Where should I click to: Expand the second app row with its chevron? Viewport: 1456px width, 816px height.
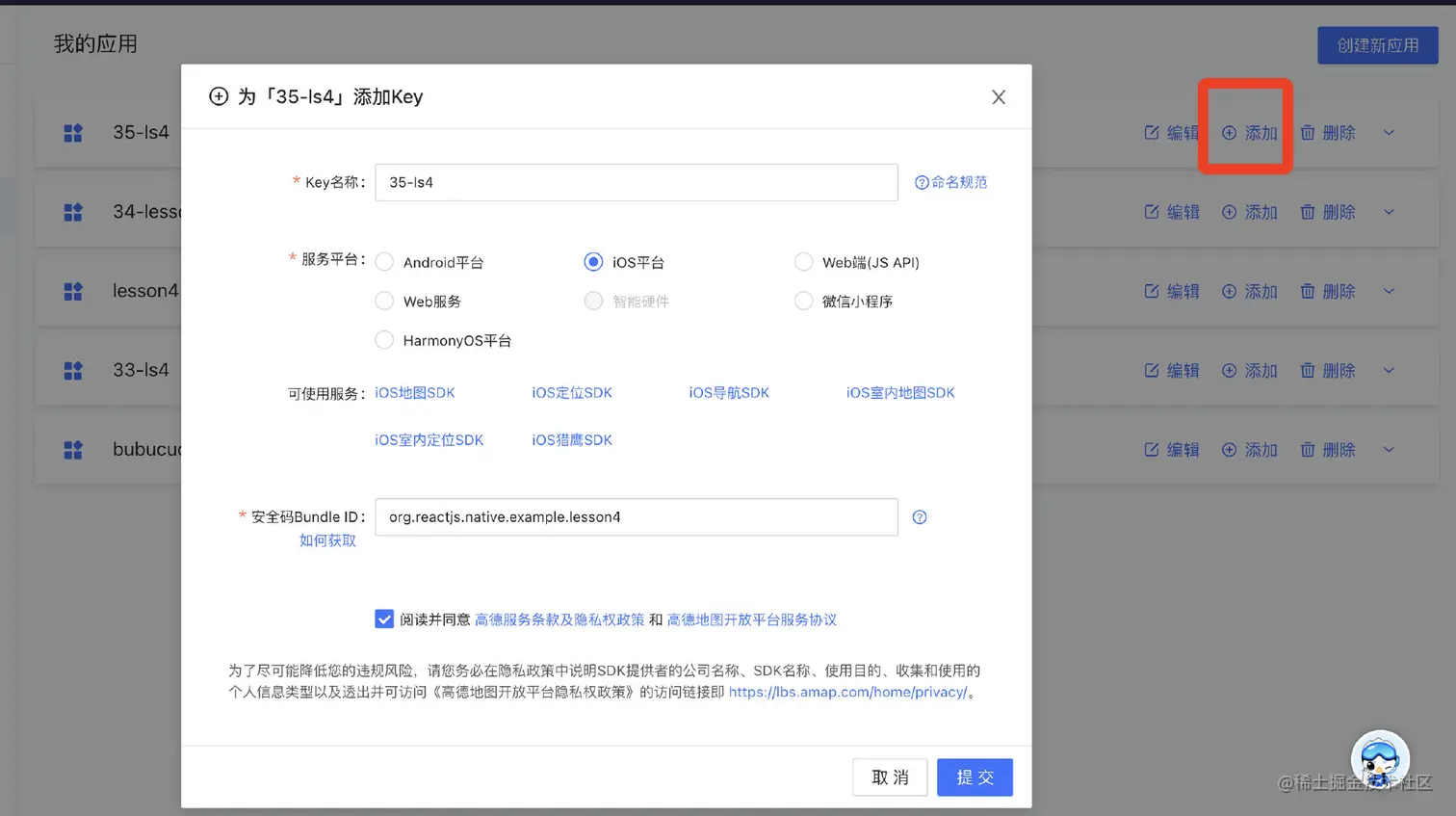point(1389,212)
